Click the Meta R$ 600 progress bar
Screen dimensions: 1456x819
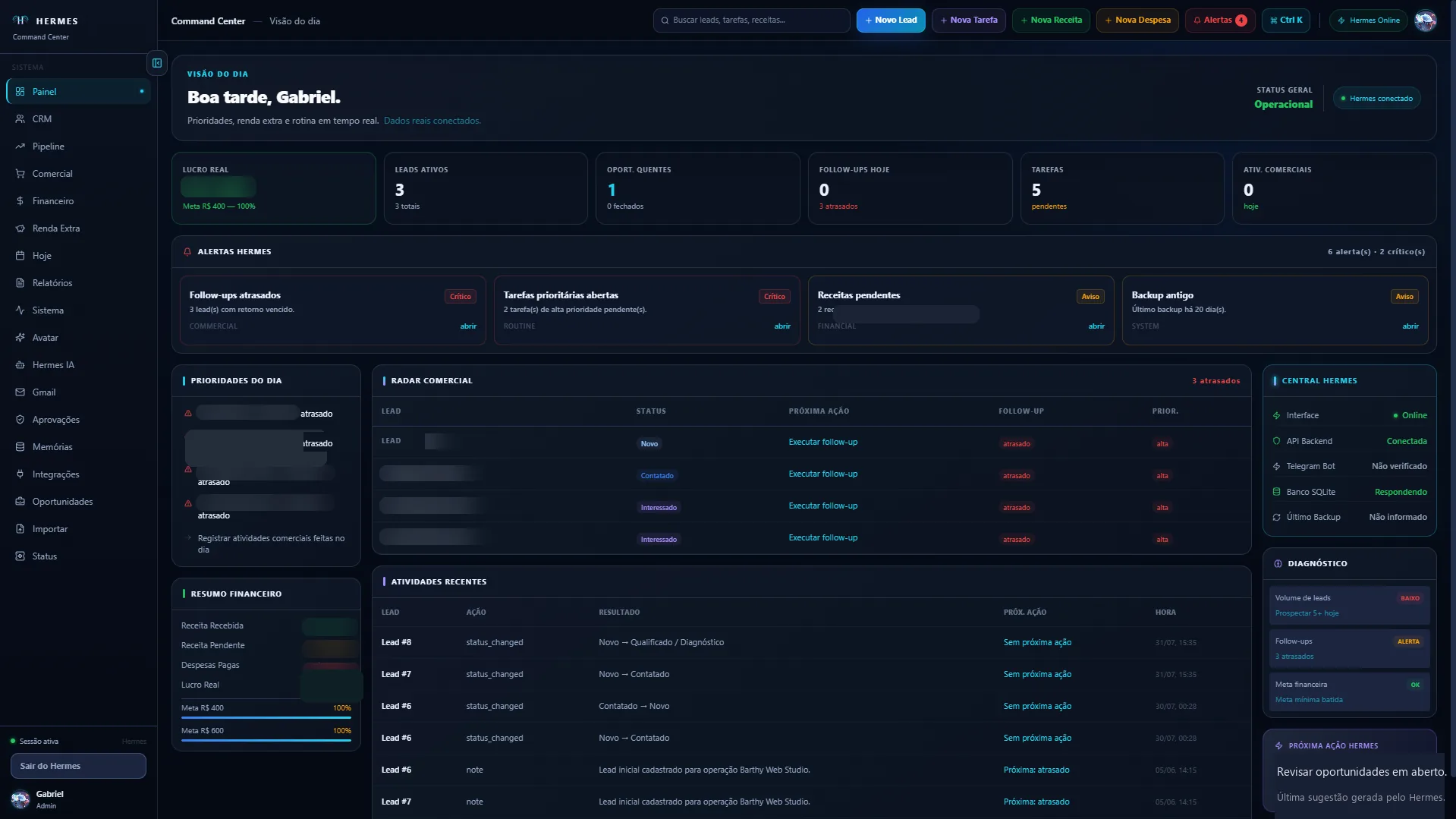pos(266,740)
